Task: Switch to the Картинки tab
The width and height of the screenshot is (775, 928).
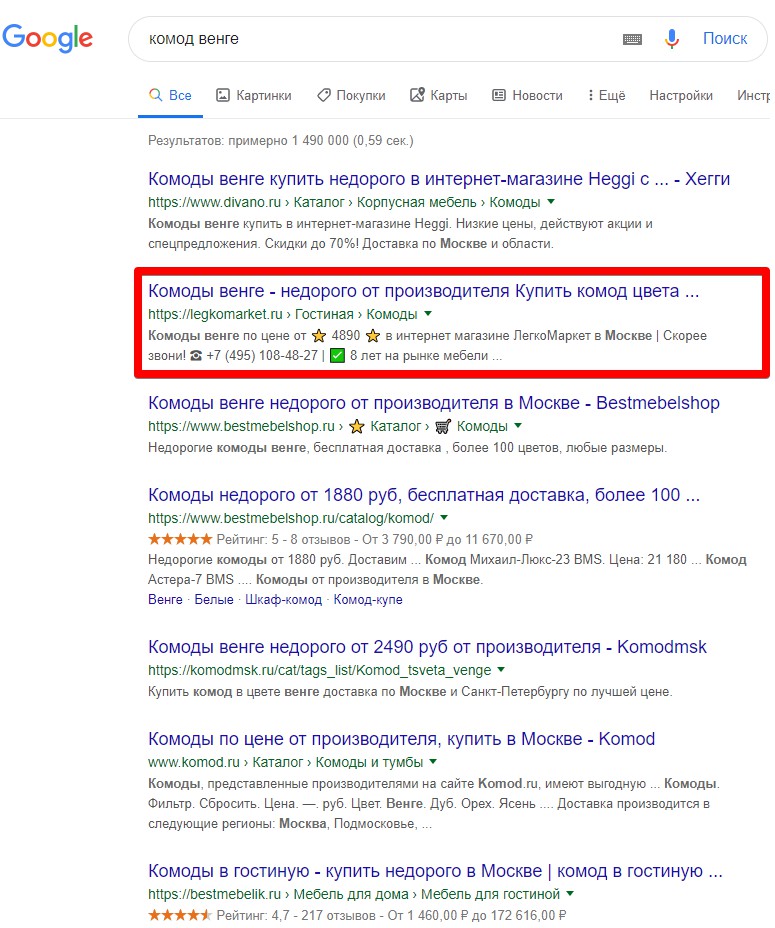Action: pyautogui.click(x=254, y=95)
